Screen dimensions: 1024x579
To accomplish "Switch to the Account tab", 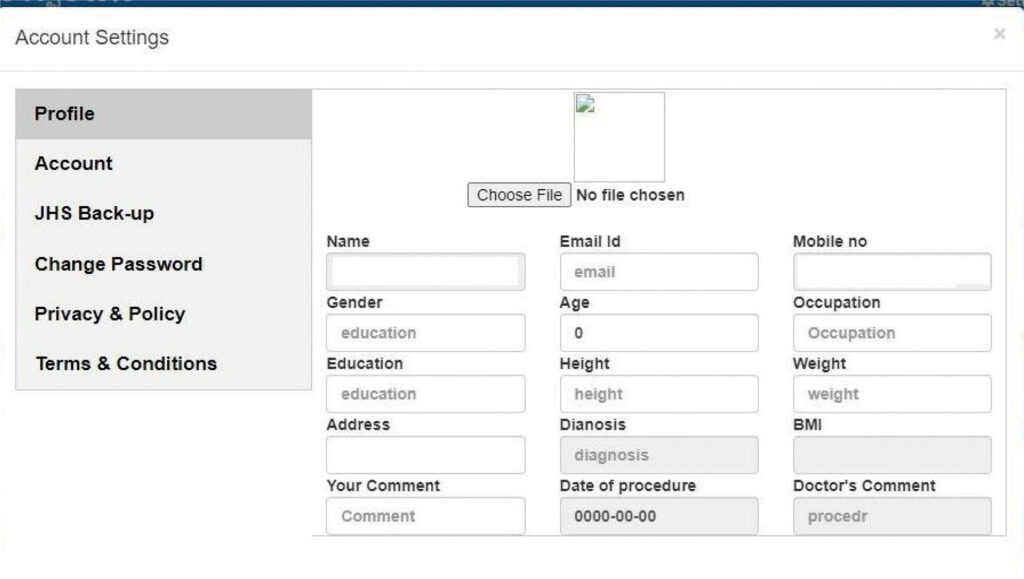I will point(163,163).
